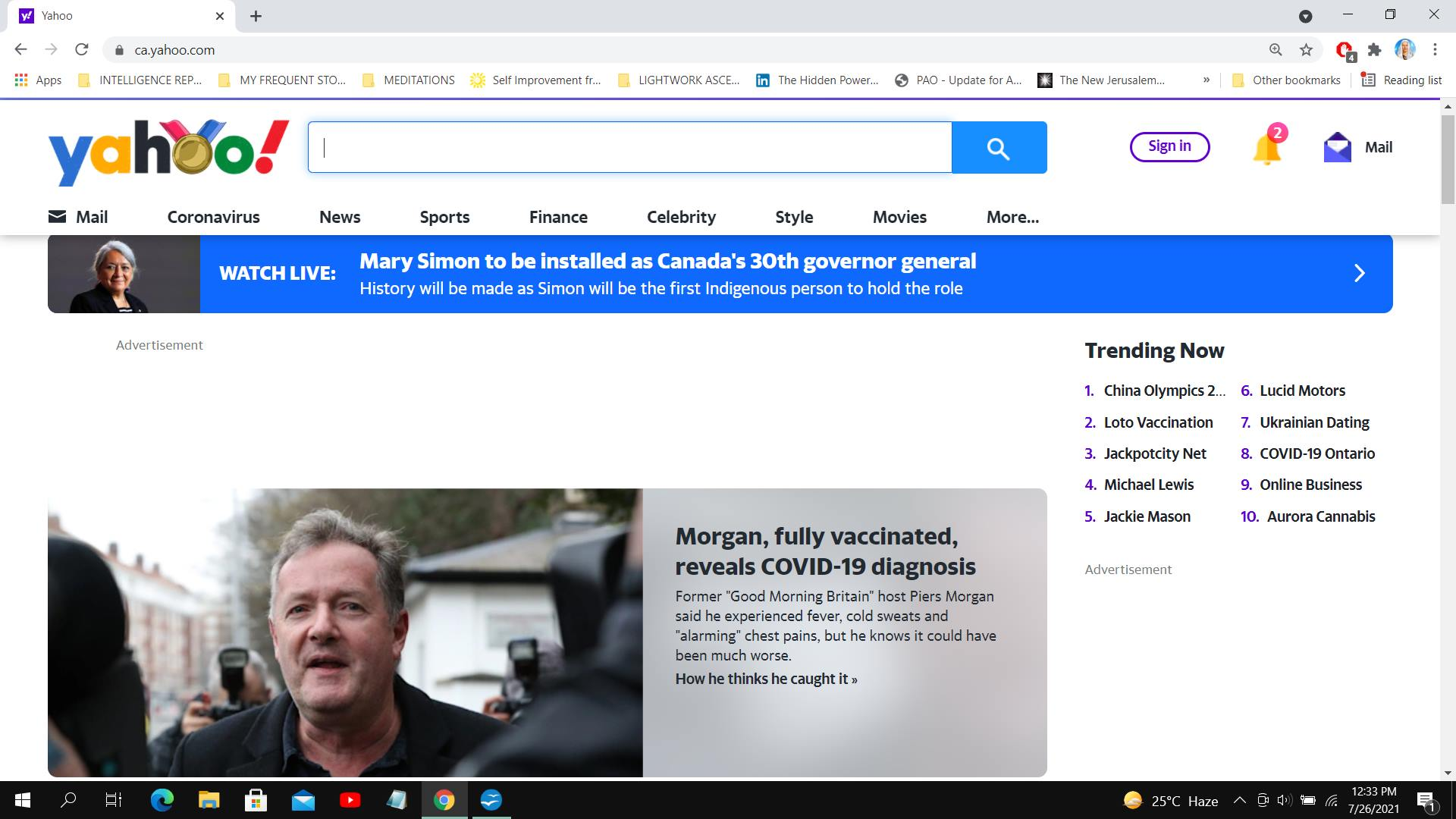Close the Yahoo tab

(220, 16)
